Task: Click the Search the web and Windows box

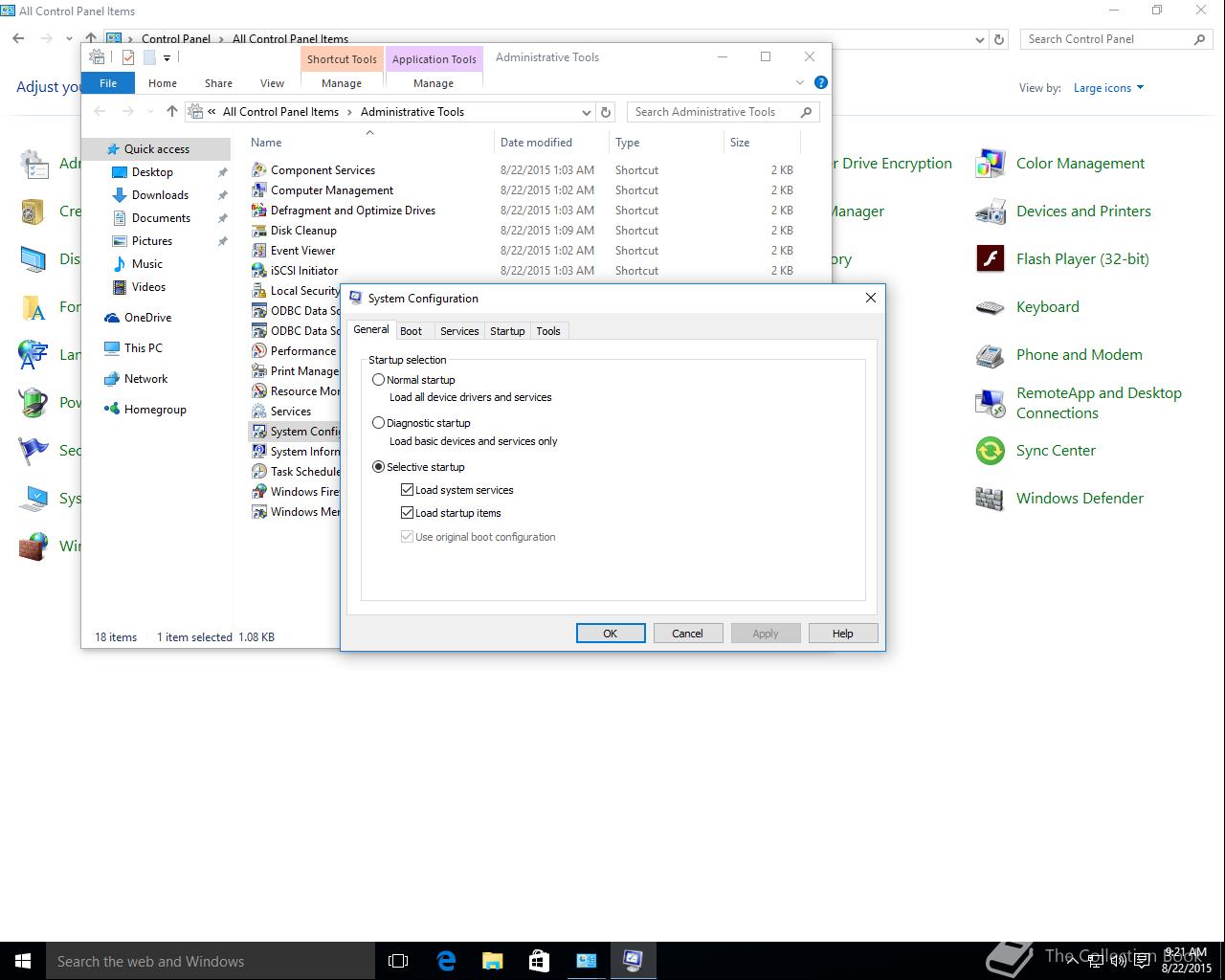Action: point(211,961)
